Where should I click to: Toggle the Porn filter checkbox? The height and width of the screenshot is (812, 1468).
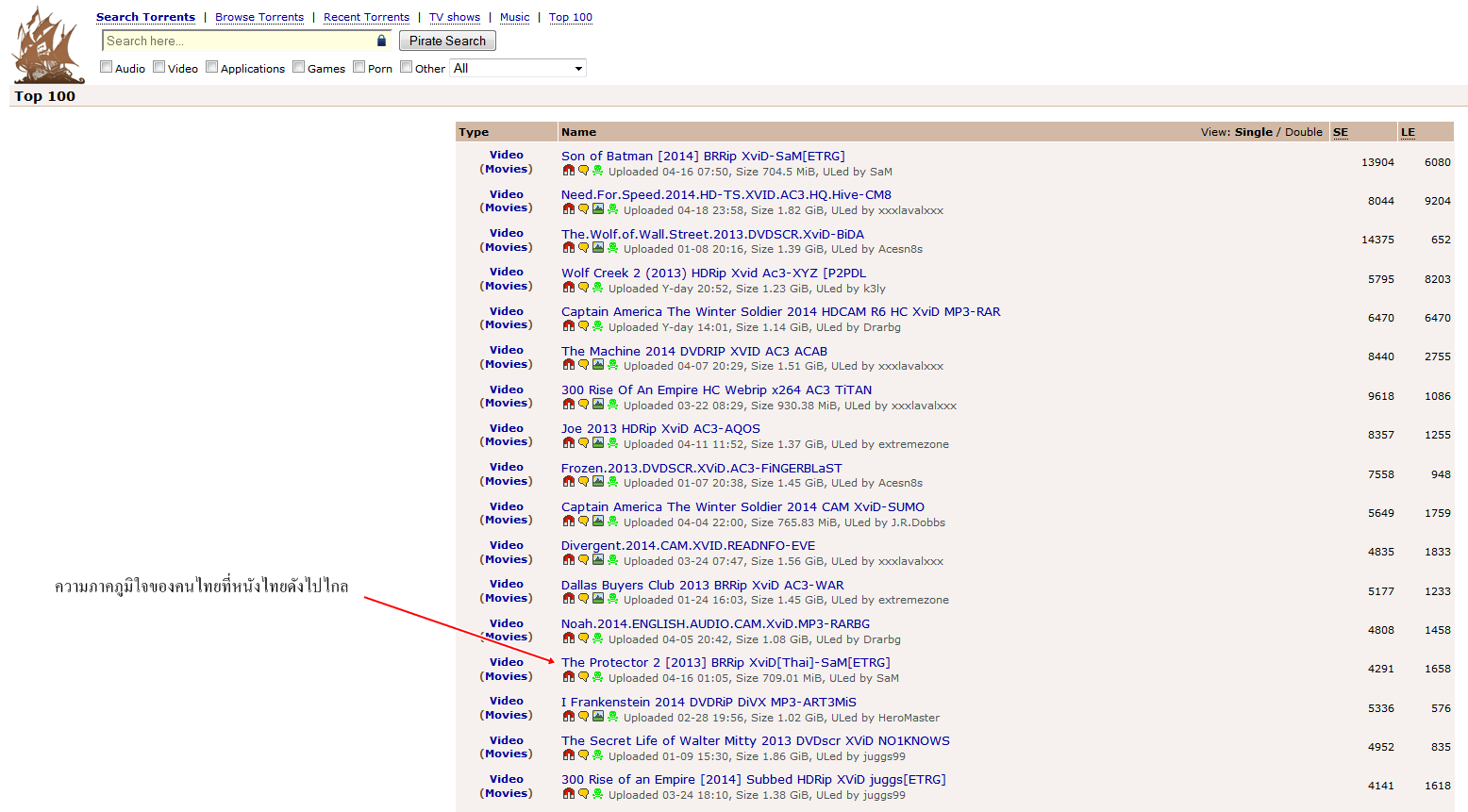coord(359,67)
